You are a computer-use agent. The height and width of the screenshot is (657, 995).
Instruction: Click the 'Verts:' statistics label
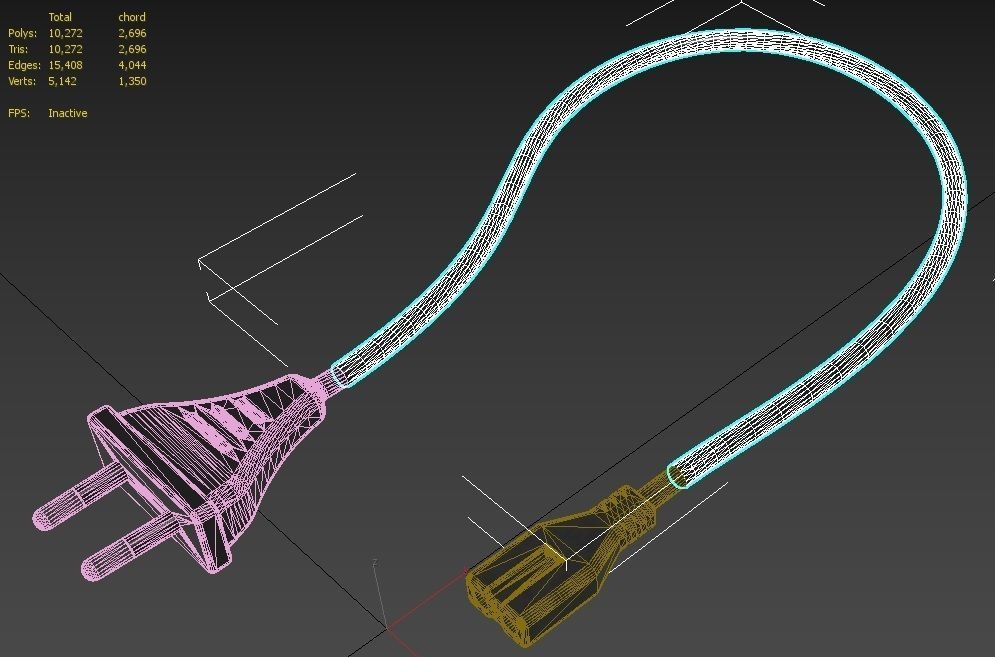pos(23,81)
